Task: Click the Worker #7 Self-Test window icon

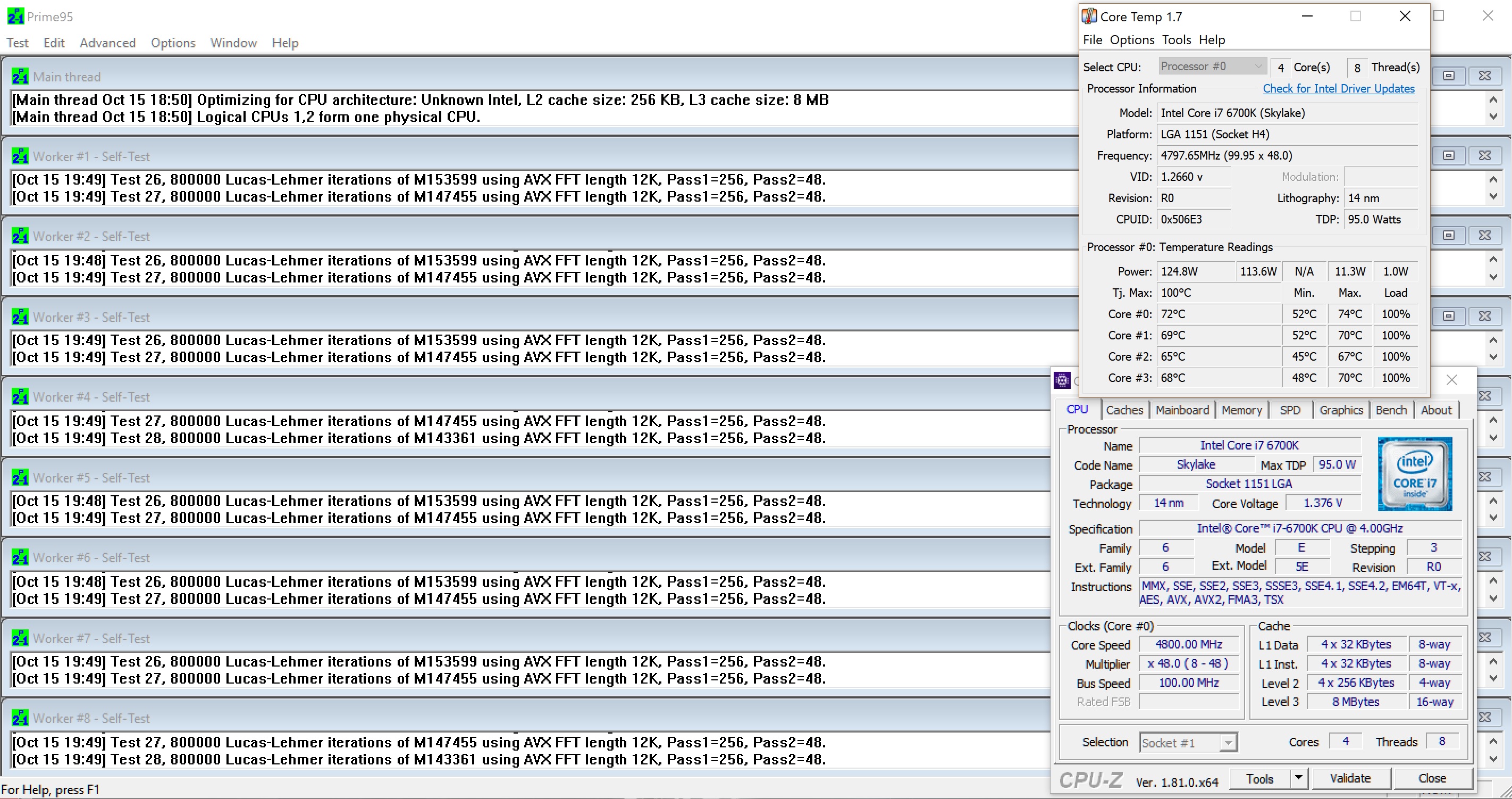Action: coord(20,638)
